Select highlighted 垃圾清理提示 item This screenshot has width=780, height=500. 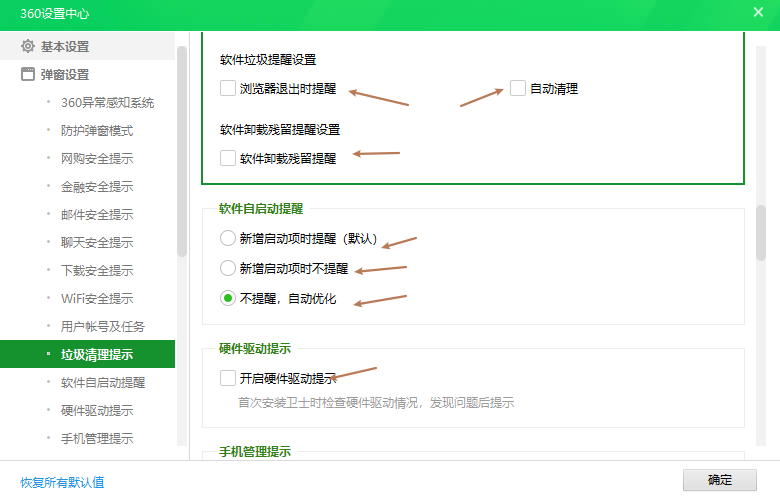[x=88, y=354]
